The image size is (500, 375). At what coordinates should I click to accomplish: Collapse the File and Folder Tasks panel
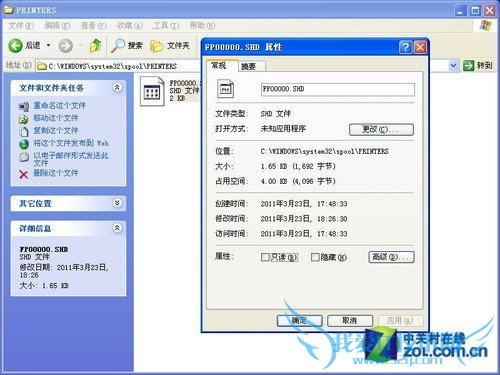(117, 87)
